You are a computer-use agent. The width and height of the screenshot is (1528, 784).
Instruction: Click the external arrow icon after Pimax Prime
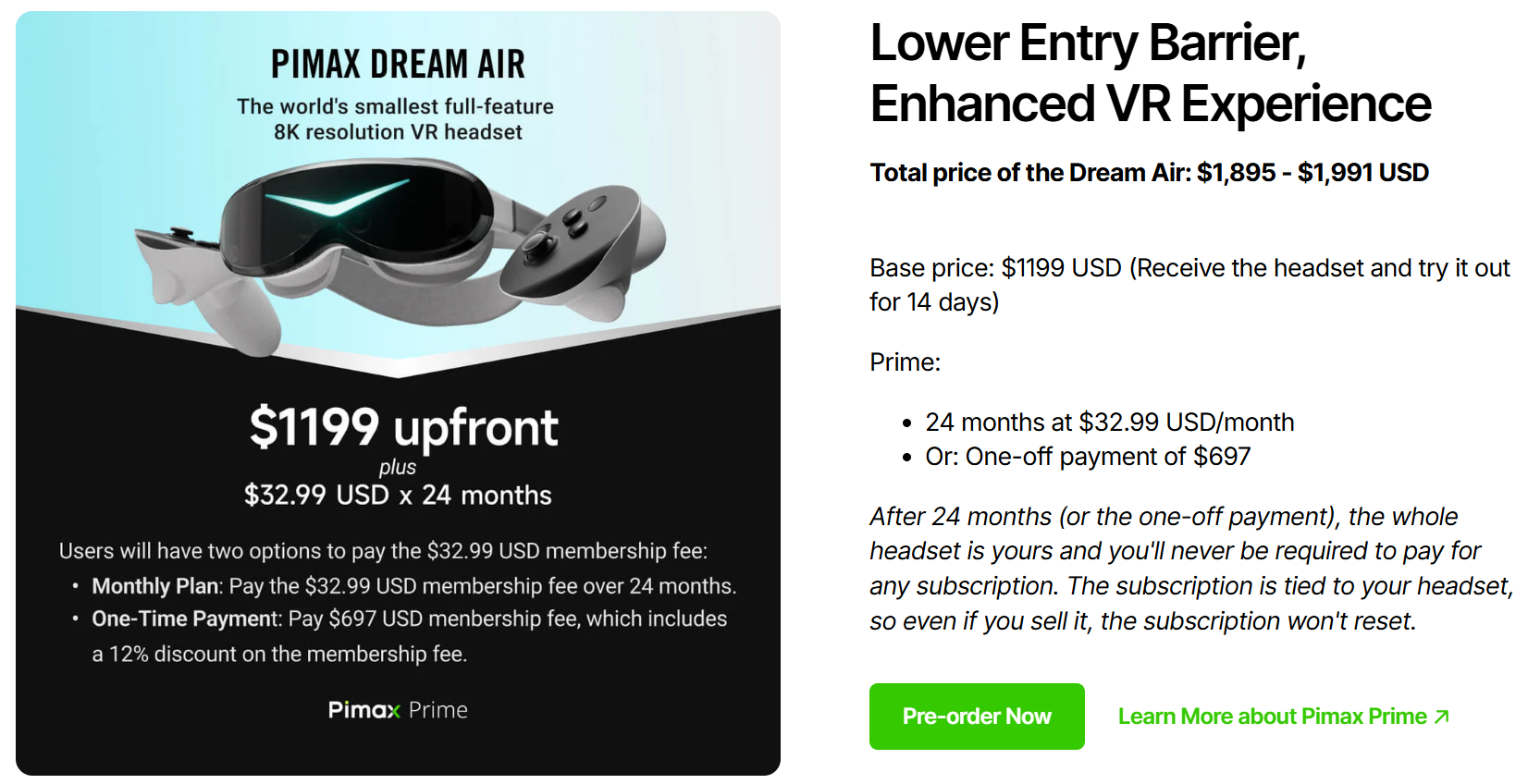point(1441,717)
